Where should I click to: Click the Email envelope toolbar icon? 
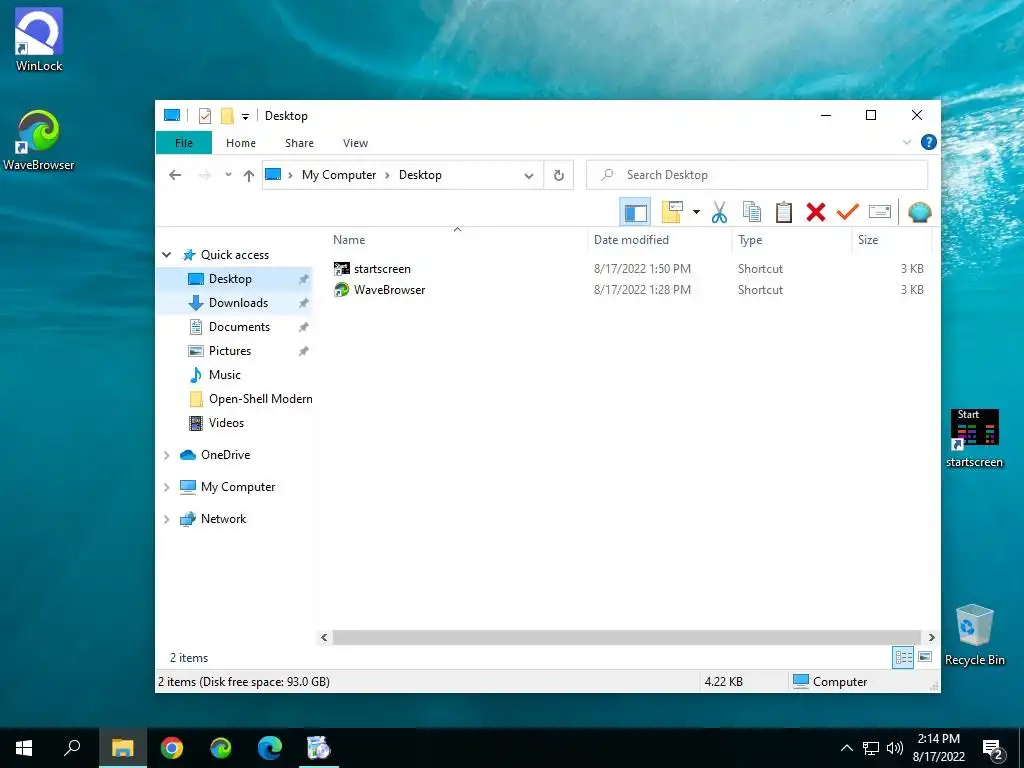tap(880, 212)
